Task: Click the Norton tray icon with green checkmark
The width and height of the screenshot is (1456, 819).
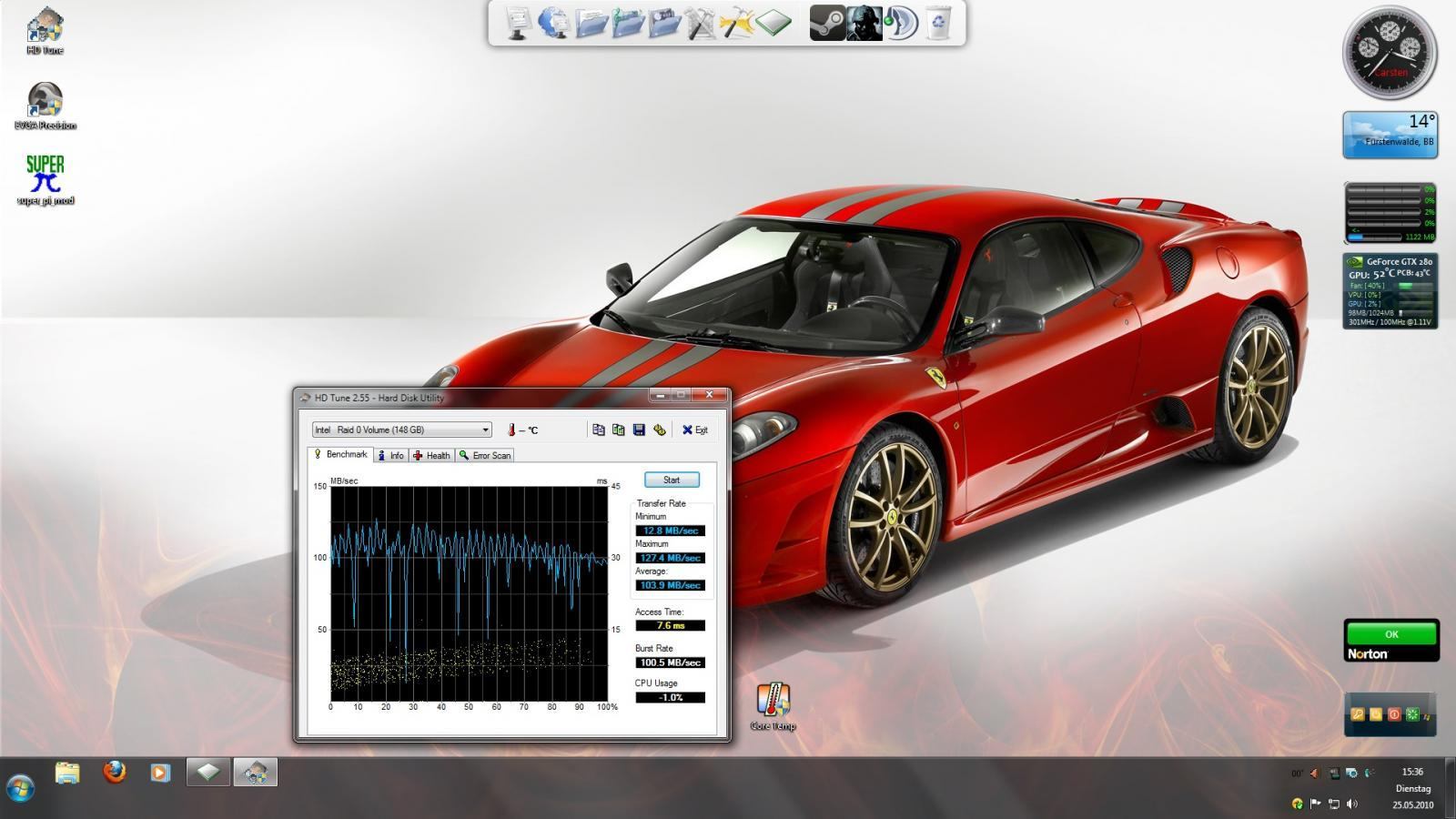Action: click(x=1297, y=804)
